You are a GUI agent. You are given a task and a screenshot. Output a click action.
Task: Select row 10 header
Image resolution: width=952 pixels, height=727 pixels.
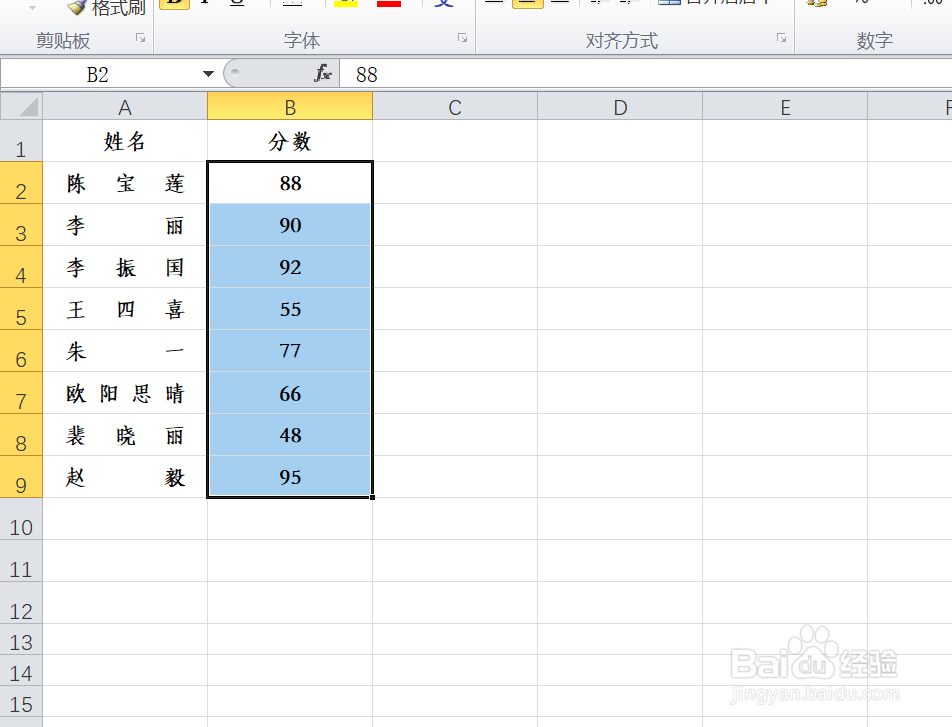coord(21,519)
